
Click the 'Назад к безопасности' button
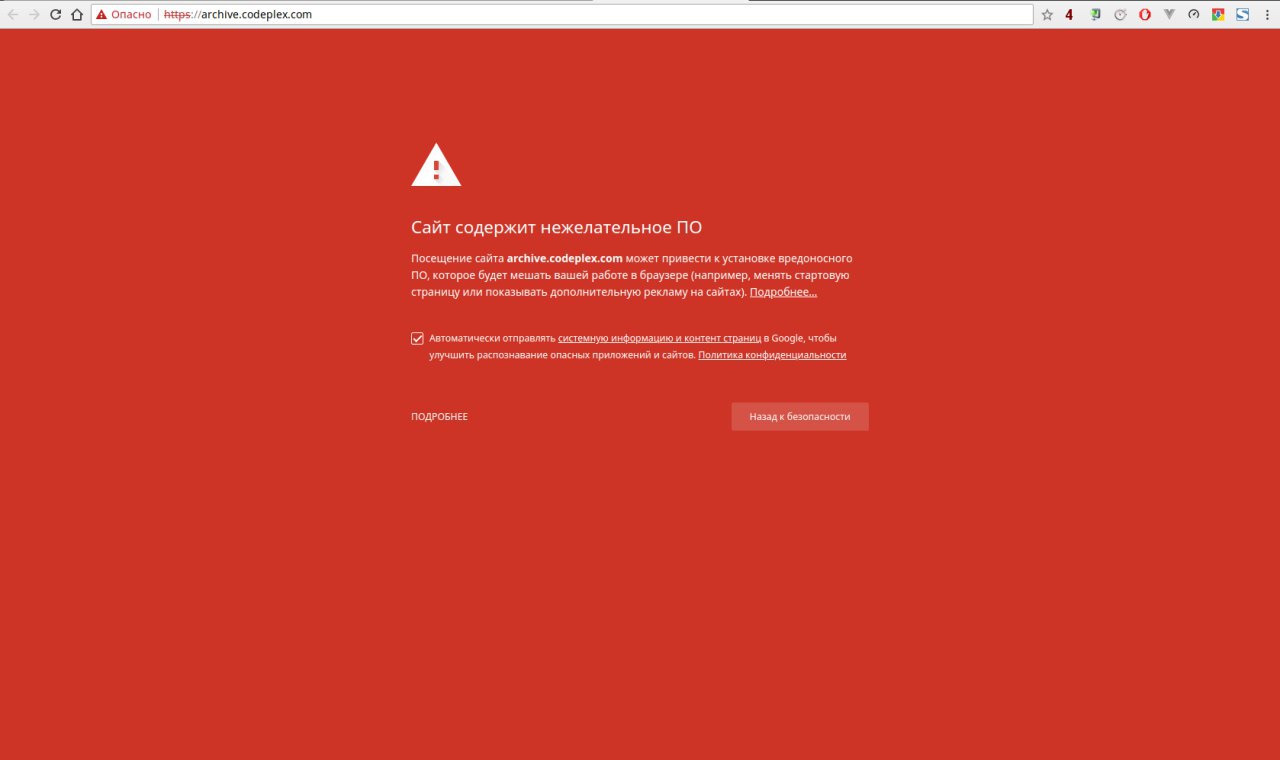(x=800, y=417)
